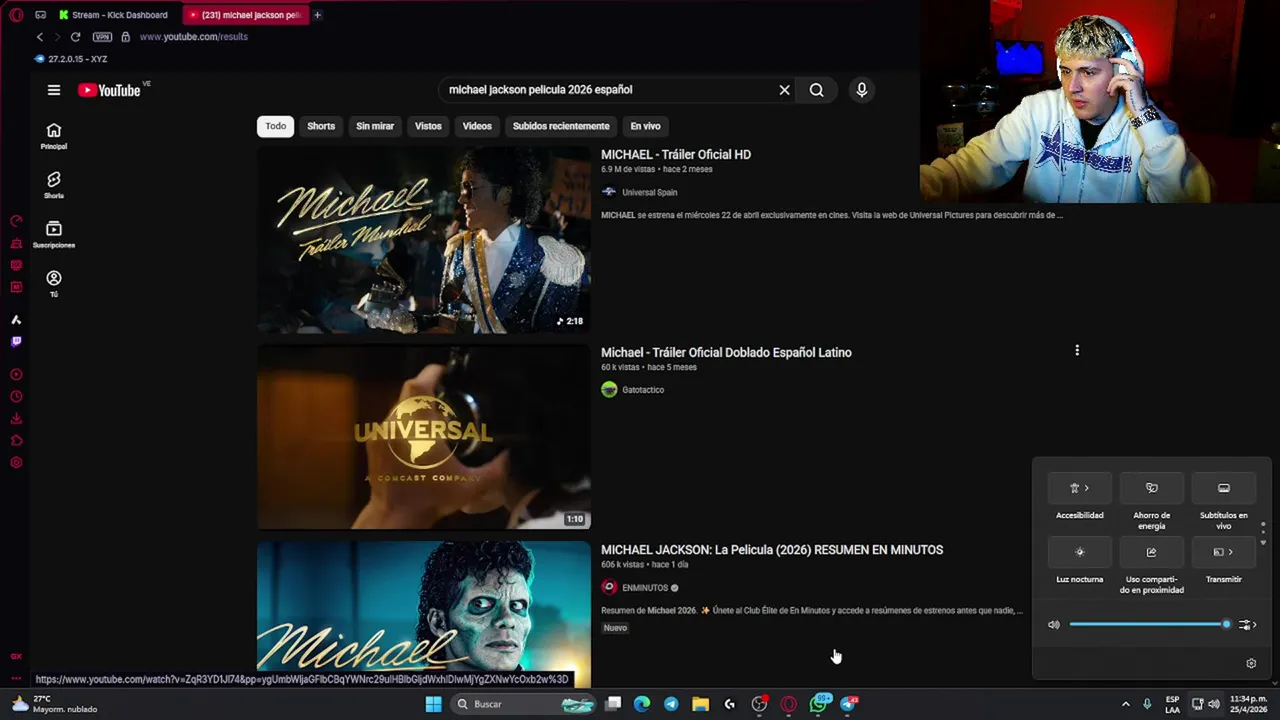Click the browser address bar URL
Screen dimensions: 1280x720
pos(194,37)
